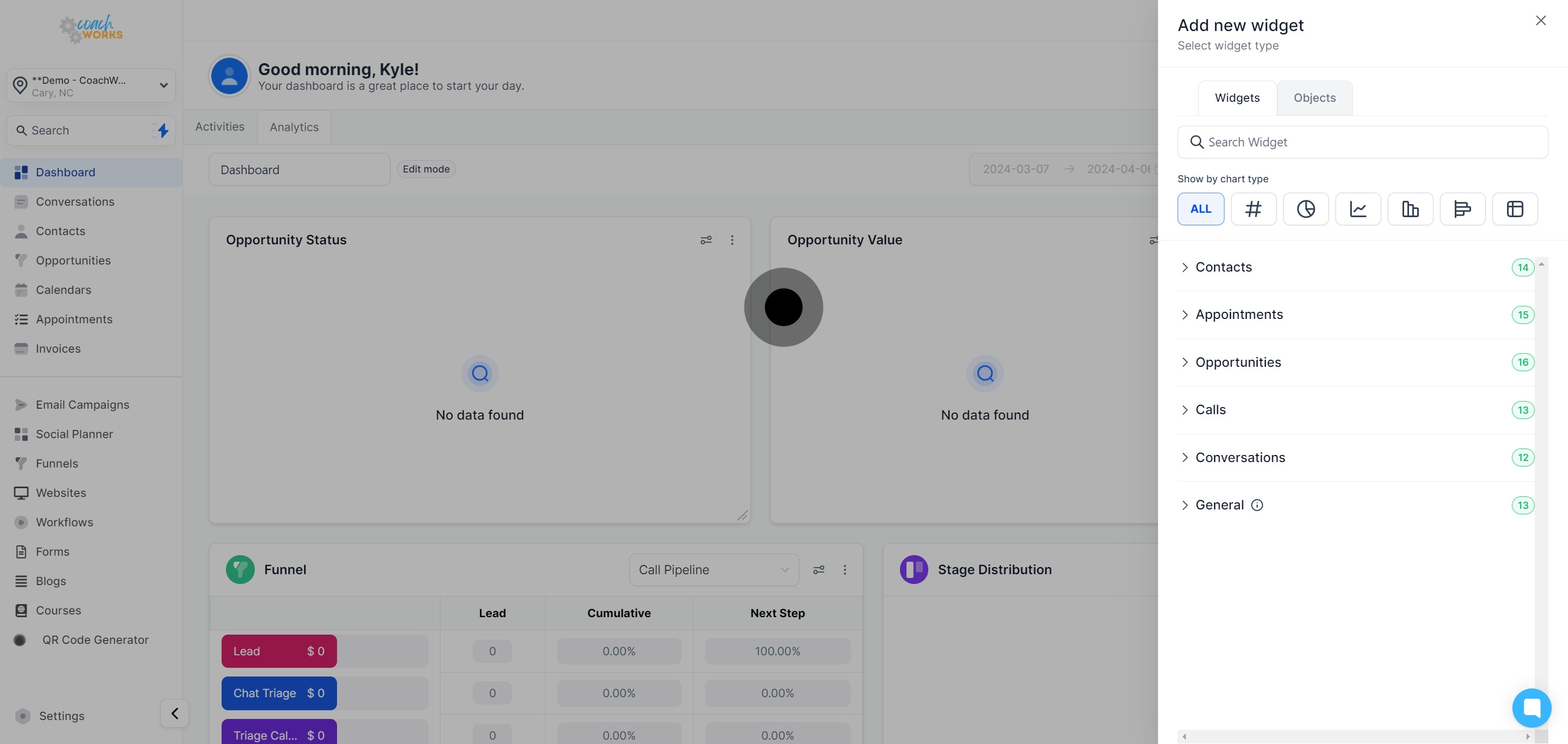Filter widgets by table chart type
This screenshot has height=744, width=1568.
[x=1515, y=208]
